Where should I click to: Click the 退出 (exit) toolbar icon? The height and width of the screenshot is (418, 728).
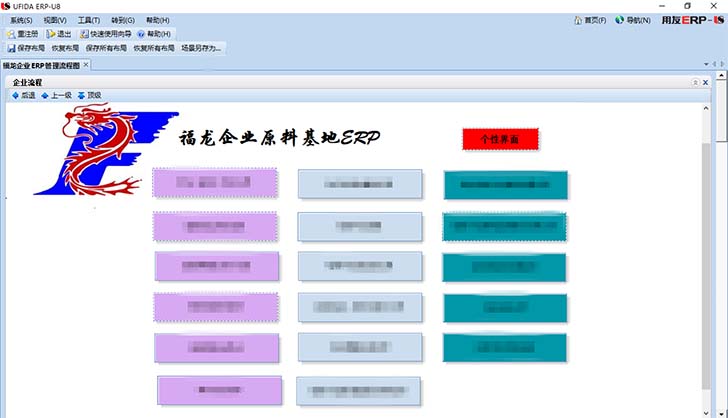click(x=51, y=34)
